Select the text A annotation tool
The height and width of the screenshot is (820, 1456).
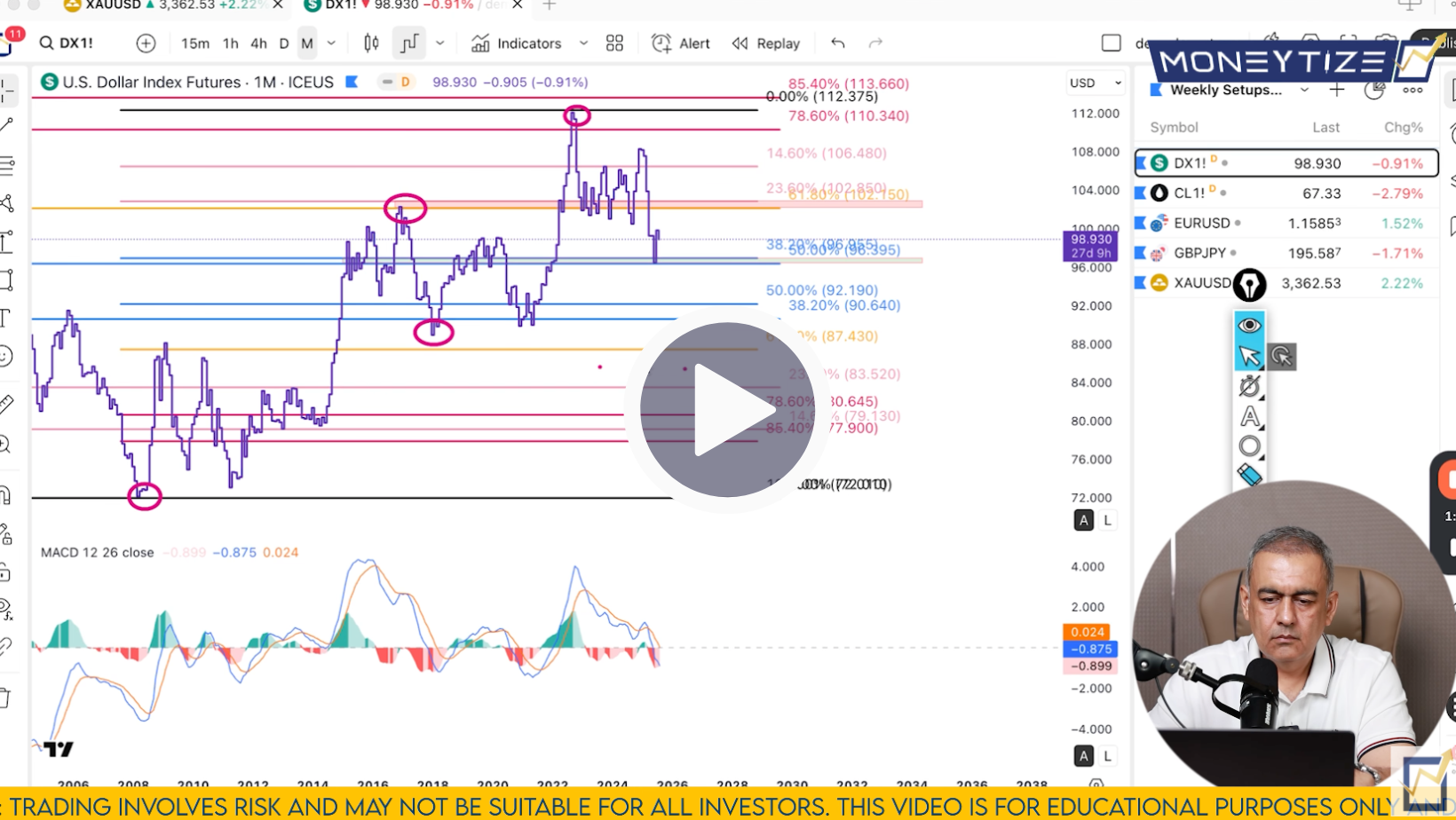(1249, 416)
